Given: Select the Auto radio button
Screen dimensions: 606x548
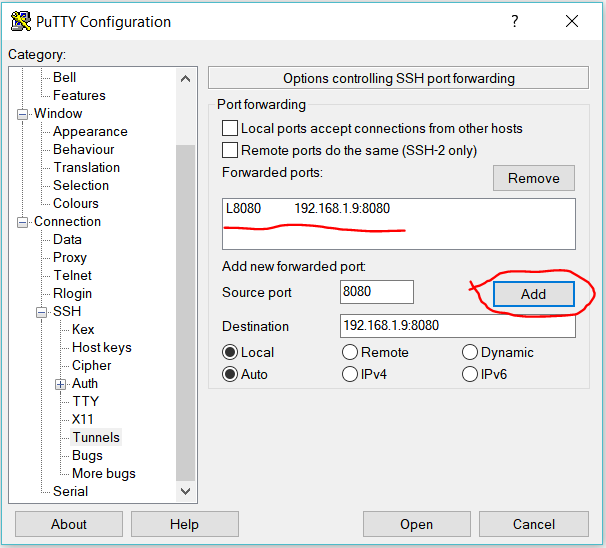Looking at the screenshot, I should pos(230,374).
